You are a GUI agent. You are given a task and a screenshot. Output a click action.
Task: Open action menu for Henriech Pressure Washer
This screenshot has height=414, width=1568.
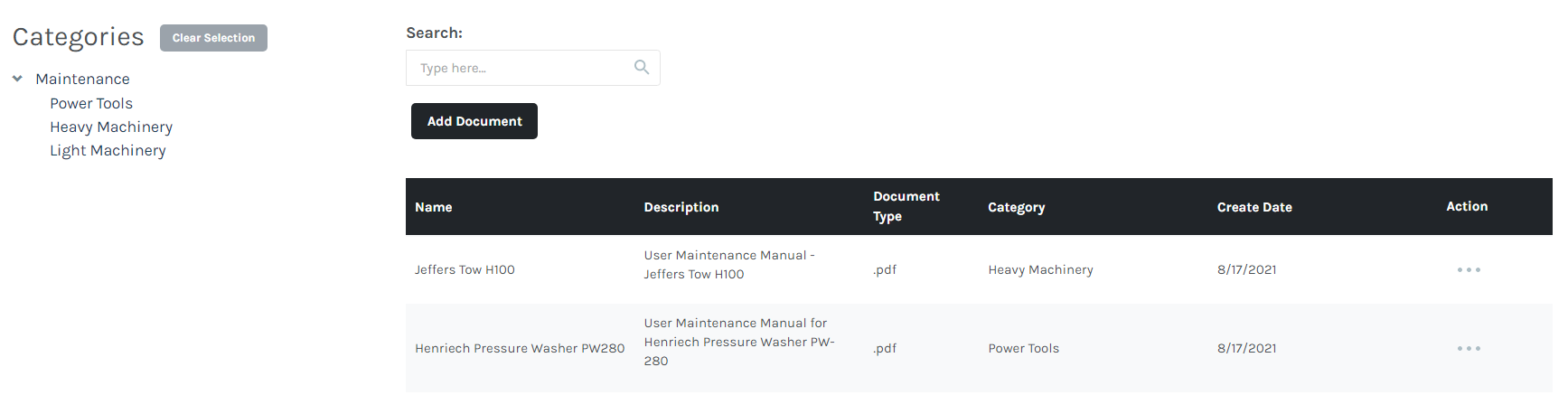[x=1468, y=349]
